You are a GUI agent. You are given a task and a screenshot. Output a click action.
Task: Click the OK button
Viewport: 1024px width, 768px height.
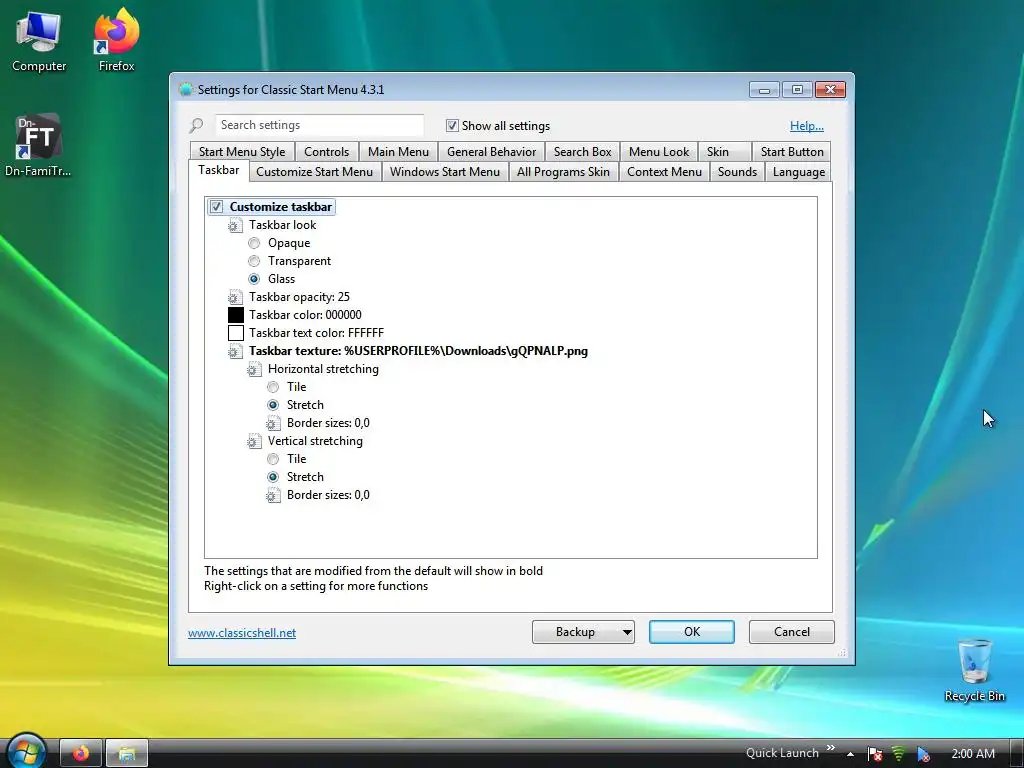[692, 632]
